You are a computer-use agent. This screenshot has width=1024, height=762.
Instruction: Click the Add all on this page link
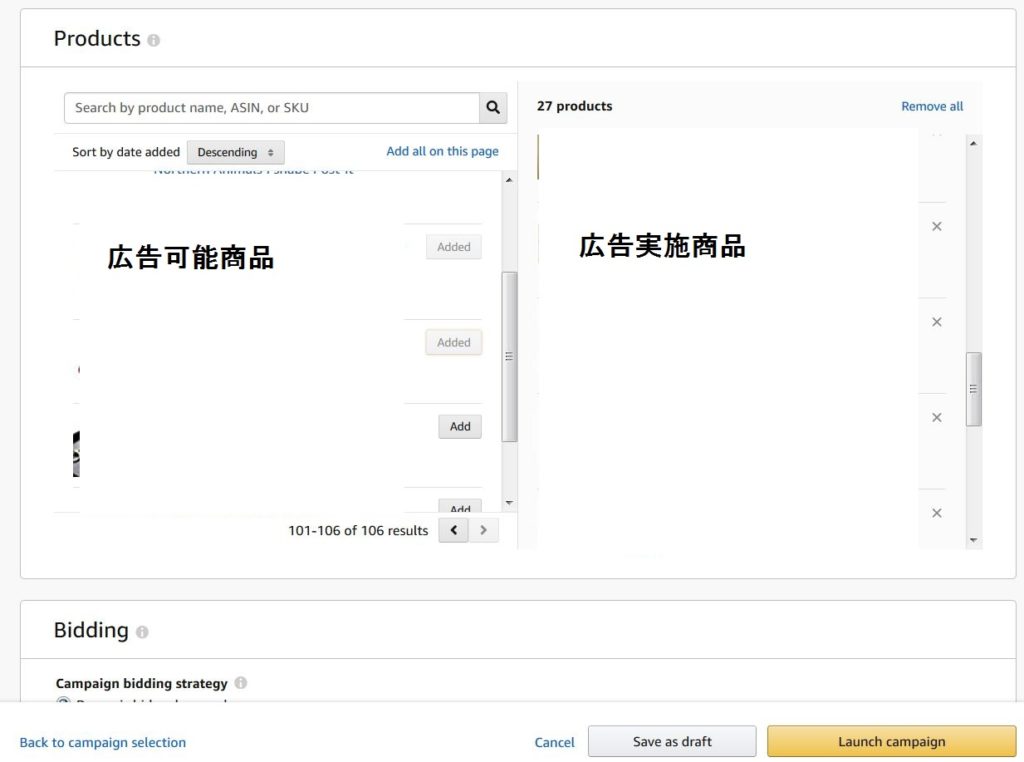(x=442, y=151)
